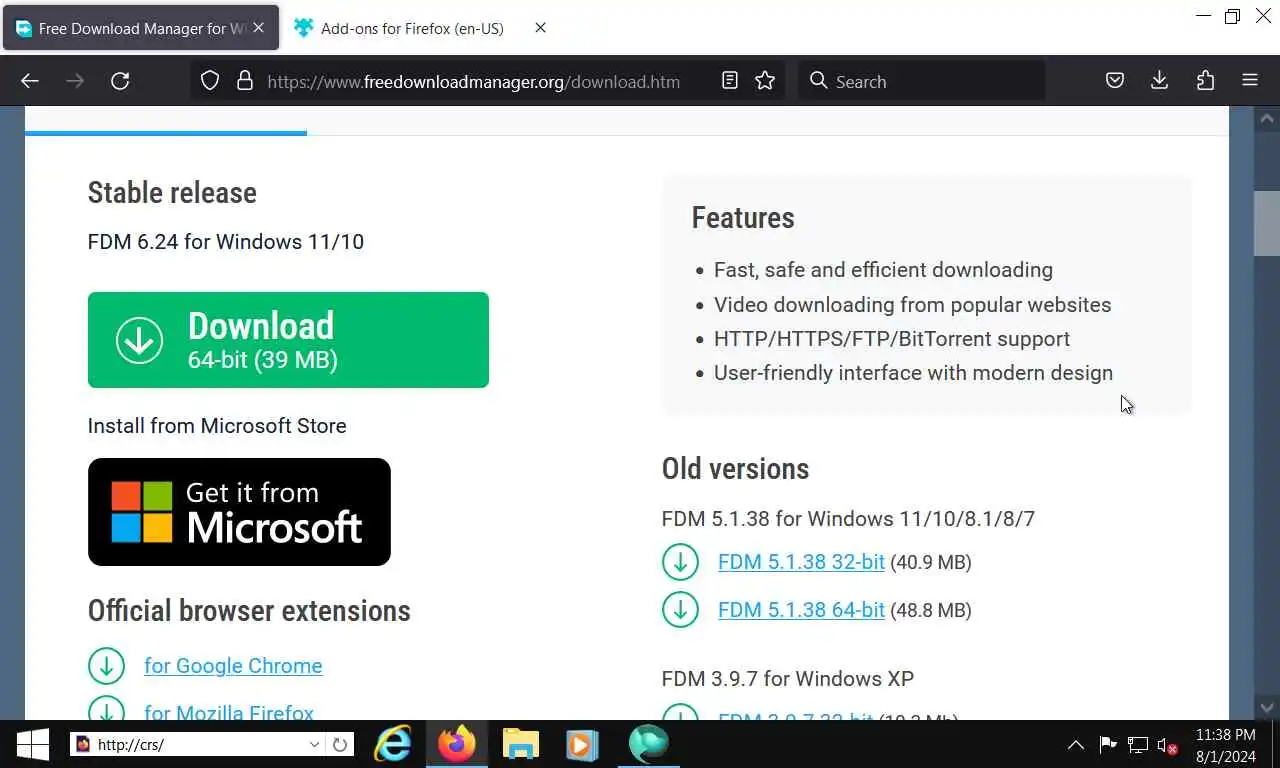Open the FDM 5.1.38 32-bit link
The height and width of the screenshot is (768, 1280).
801,562
